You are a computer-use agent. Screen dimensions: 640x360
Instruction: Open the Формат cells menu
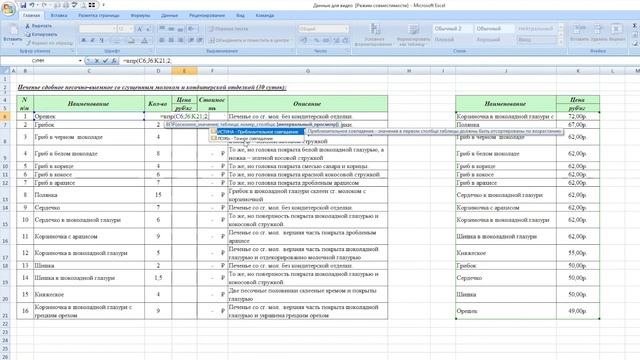click(616, 33)
